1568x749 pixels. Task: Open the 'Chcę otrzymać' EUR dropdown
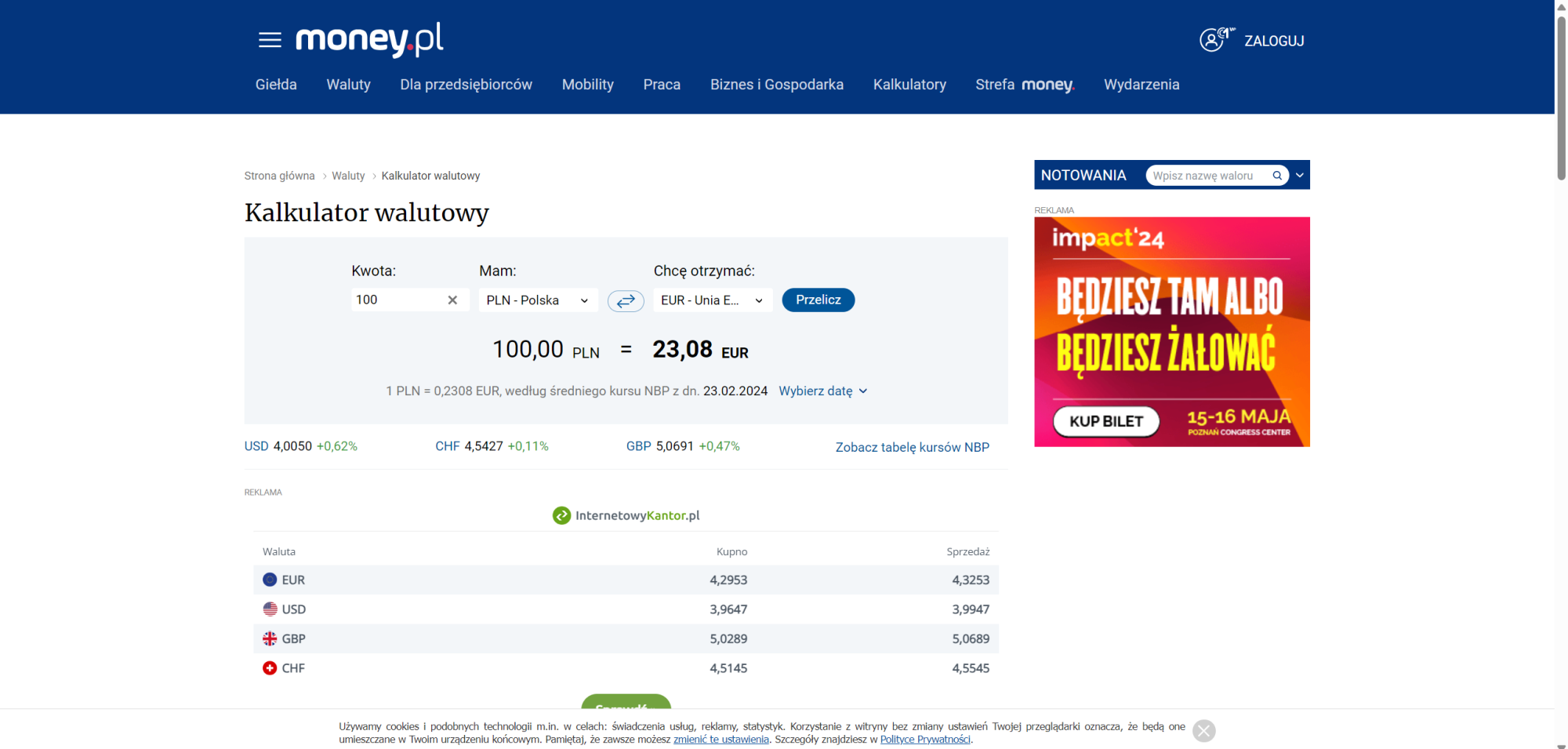[712, 300]
